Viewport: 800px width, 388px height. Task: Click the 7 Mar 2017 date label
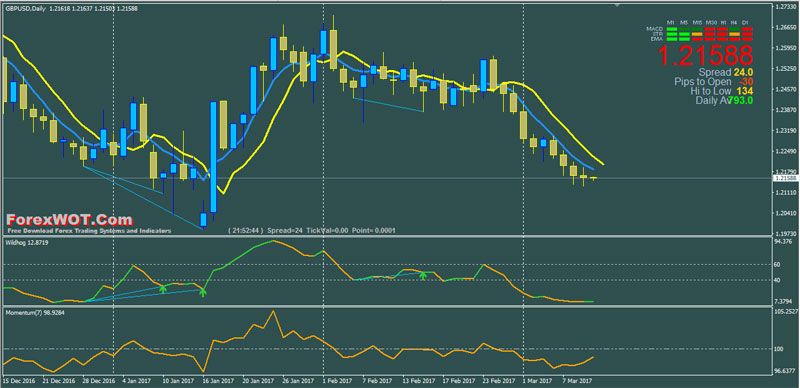click(x=578, y=381)
